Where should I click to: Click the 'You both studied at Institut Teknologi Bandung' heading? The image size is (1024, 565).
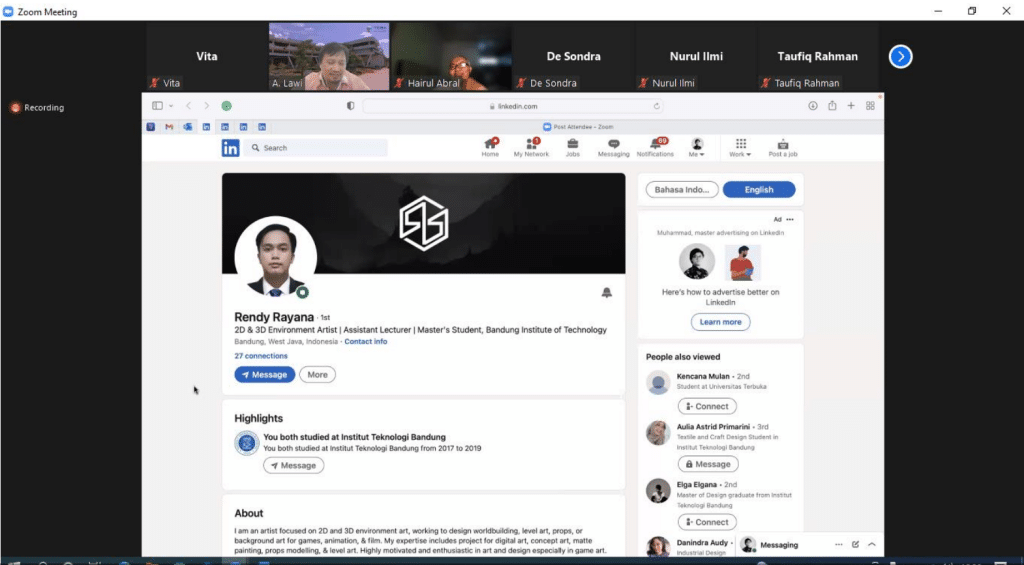coord(355,437)
